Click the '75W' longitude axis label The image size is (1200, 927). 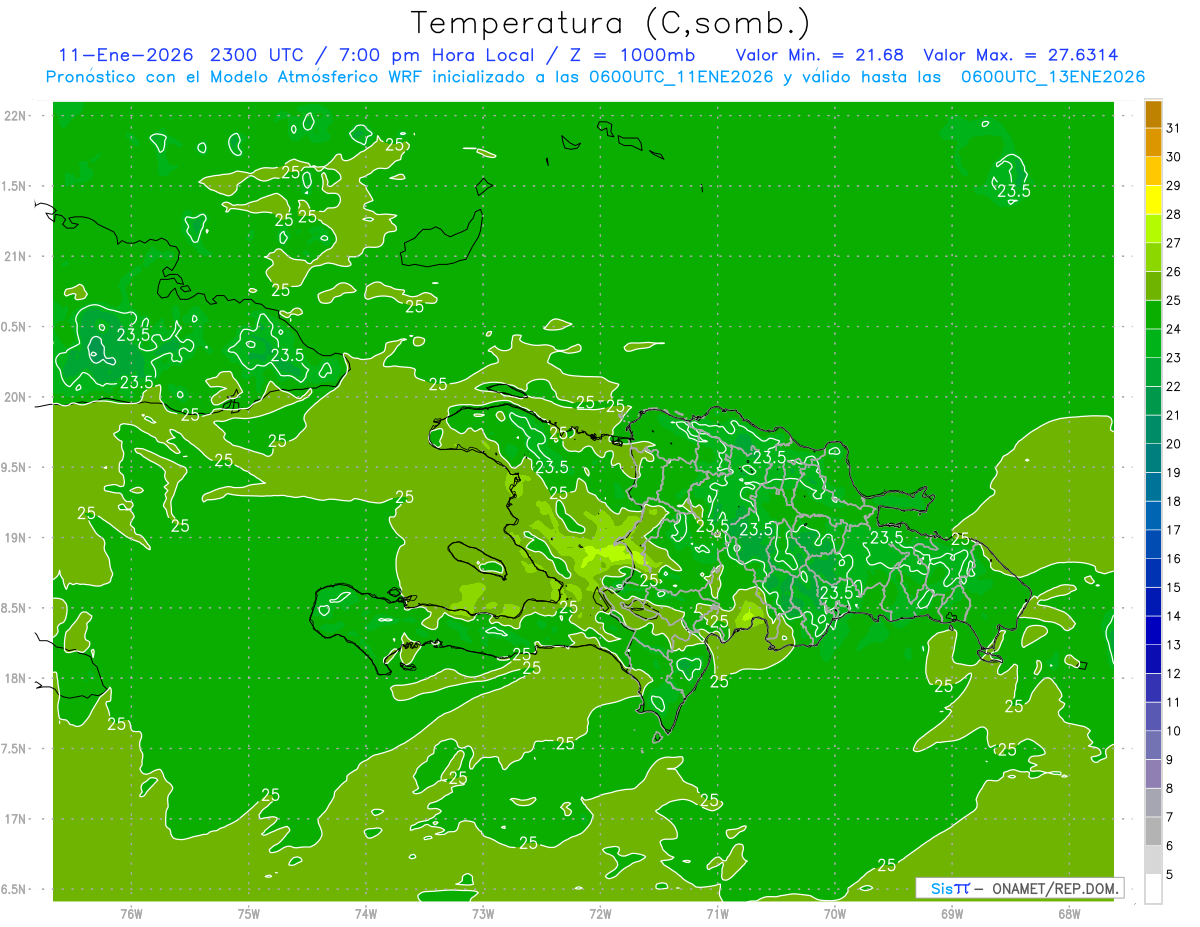point(249,914)
